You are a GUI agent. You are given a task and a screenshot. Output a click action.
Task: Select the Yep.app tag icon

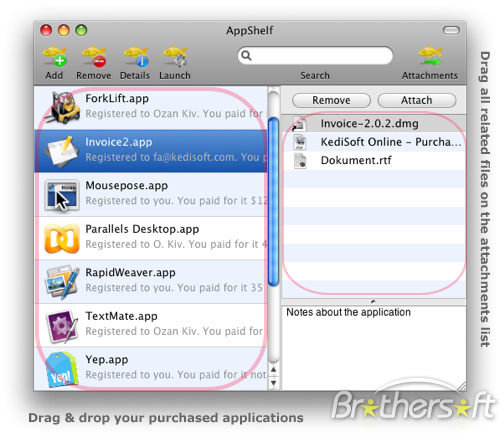click(x=62, y=370)
